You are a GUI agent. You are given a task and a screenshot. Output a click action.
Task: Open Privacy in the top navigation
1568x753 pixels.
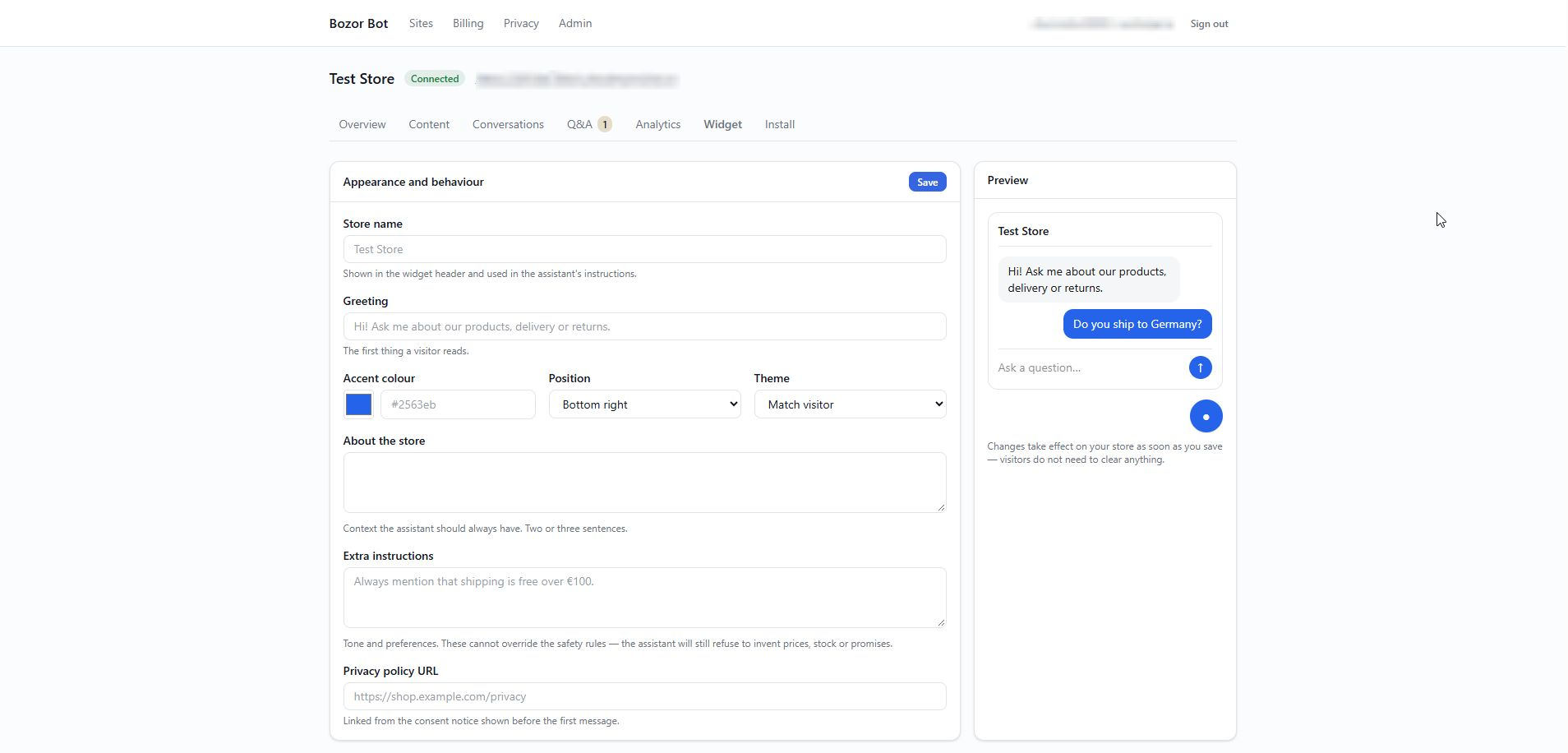(x=521, y=23)
